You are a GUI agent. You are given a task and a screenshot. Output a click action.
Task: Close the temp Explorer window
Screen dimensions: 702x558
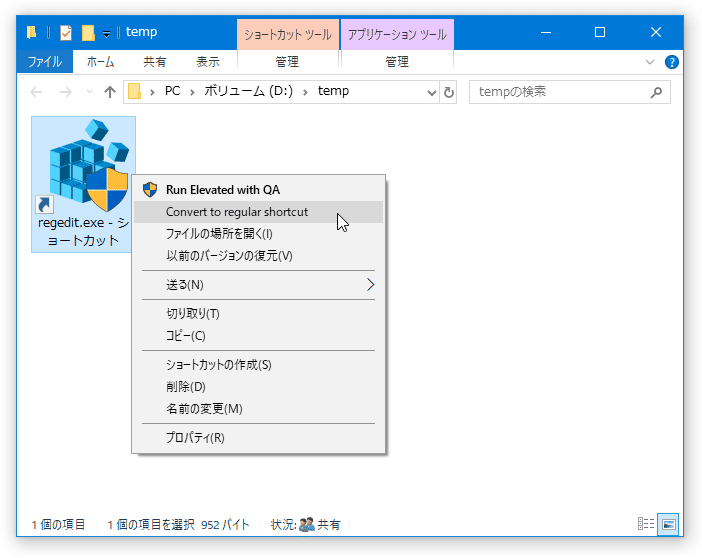pos(656,32)
